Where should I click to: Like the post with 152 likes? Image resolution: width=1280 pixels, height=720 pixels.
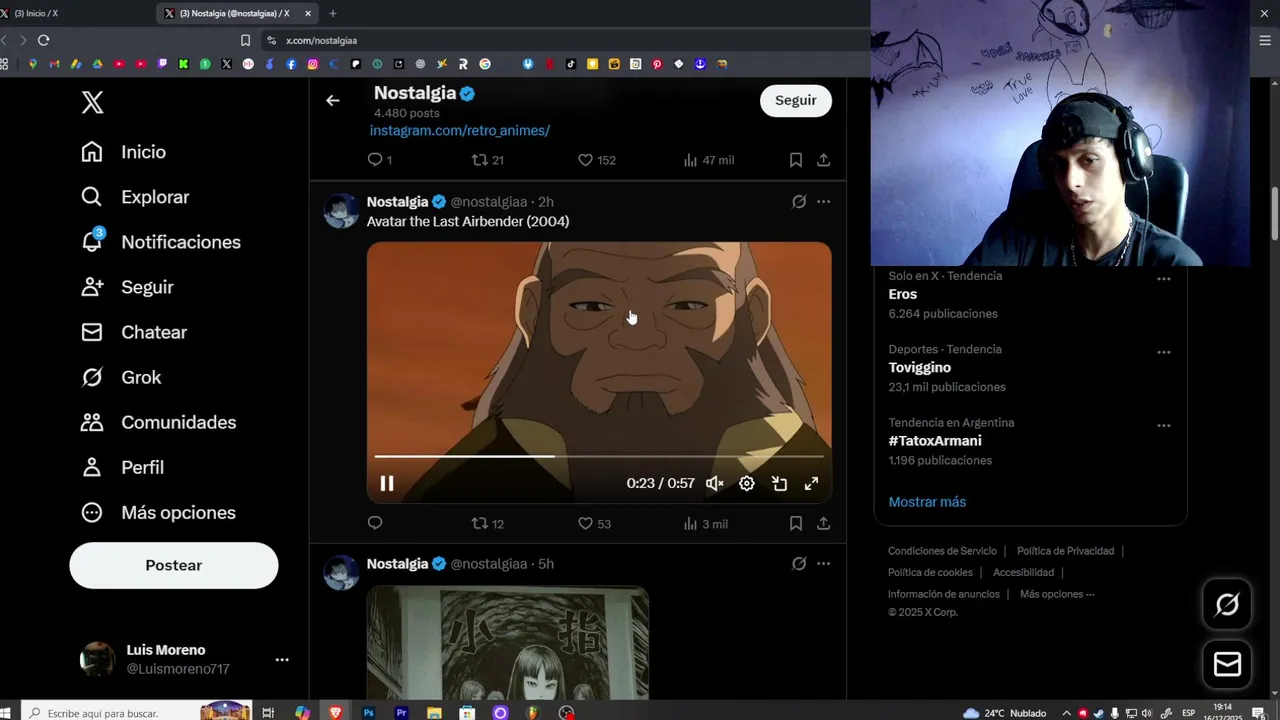pyautogui.click(x=597, y=160)
